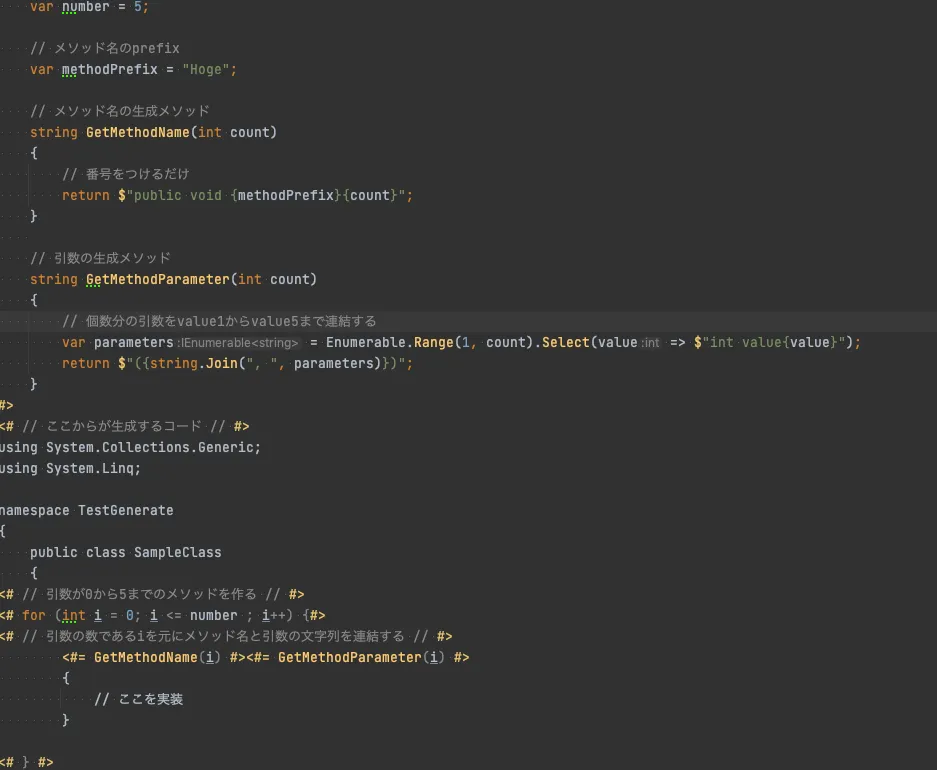Image resolution: width=937 pixels, height=770 pixels.
Task: Click the TestGenerate namespace name
Action: pos(125,510)
